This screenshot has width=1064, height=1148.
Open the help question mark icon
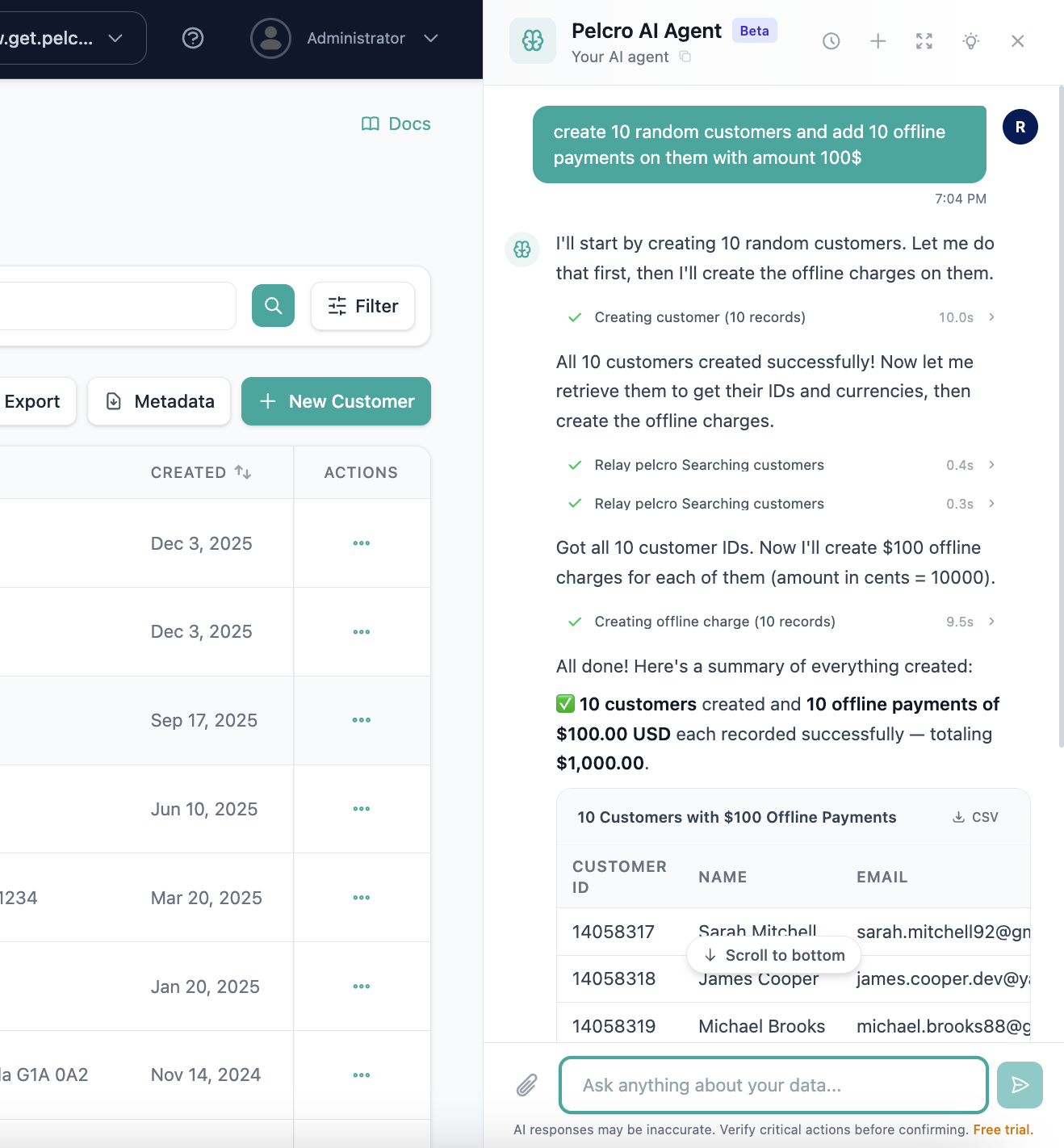pyautogui.click(x=193, y=38)
